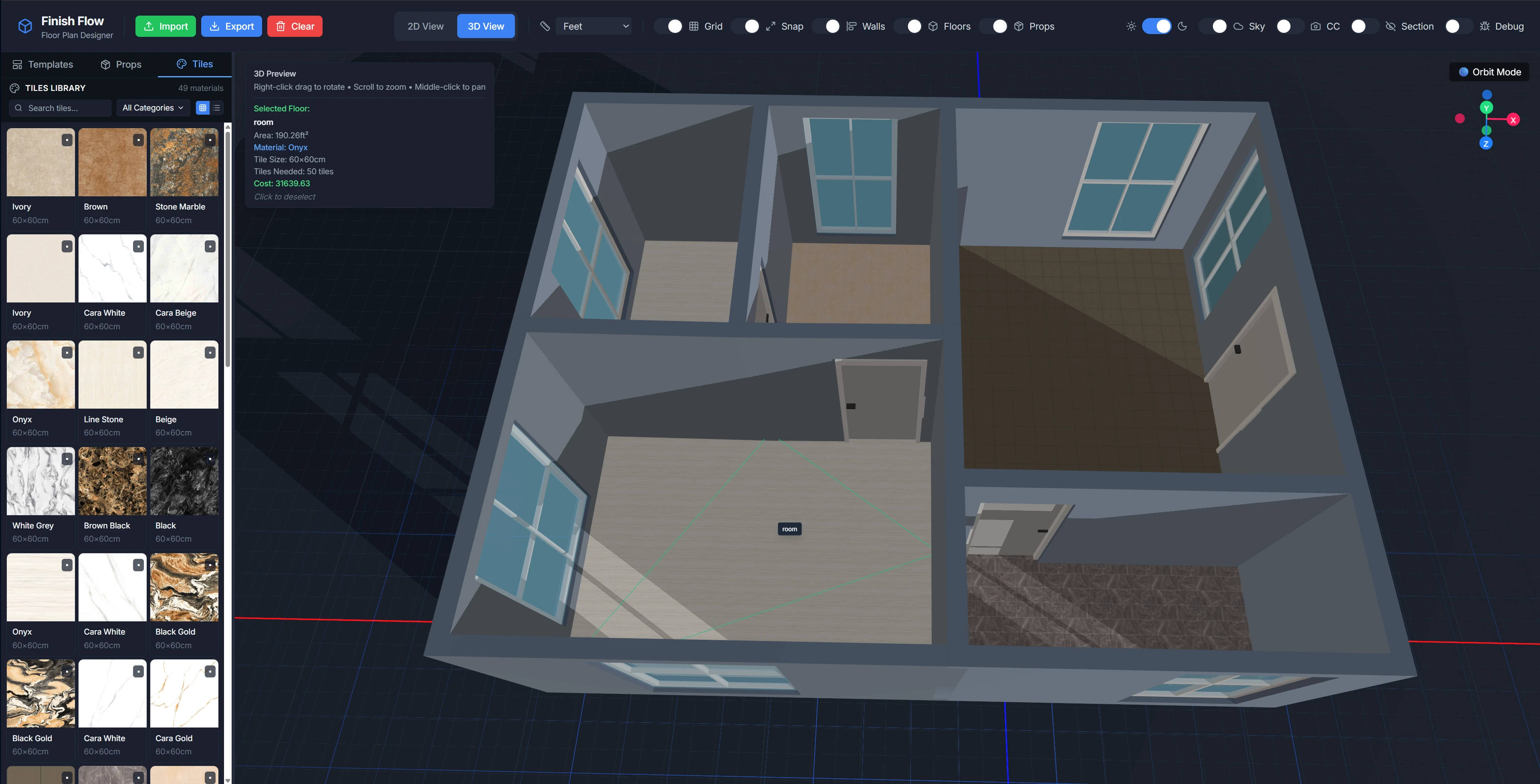This screenshot has height=784, width=1540.
Task: Select the Stone Marble tile swatch
Action: (x=184, y=163)
